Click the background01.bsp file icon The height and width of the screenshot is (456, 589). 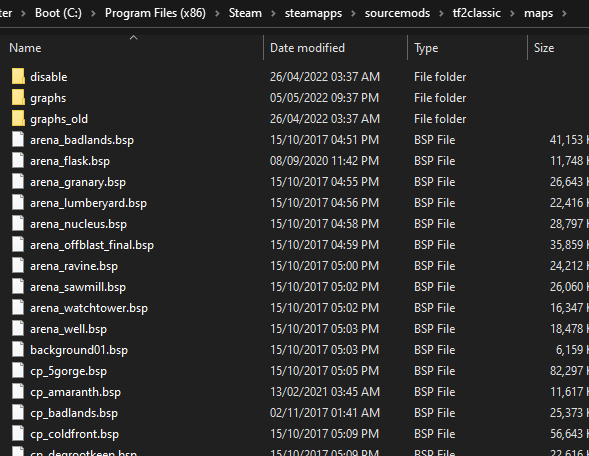[x=18, y=350]
